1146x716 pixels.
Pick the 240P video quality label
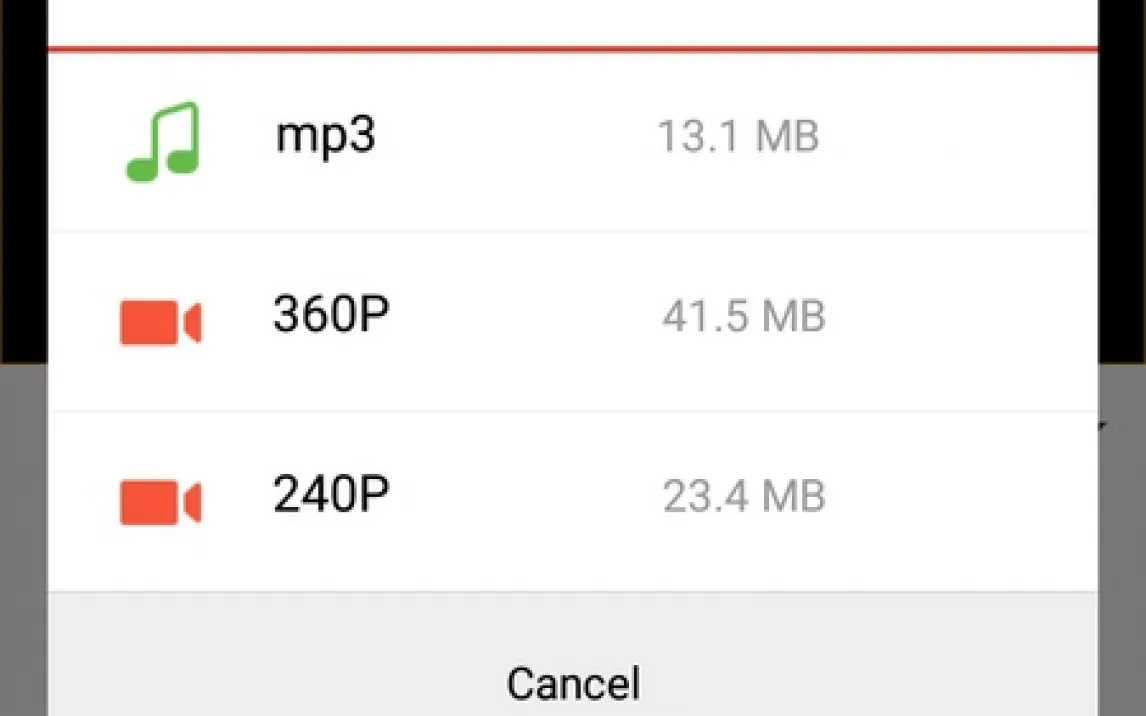coord(331,494)
